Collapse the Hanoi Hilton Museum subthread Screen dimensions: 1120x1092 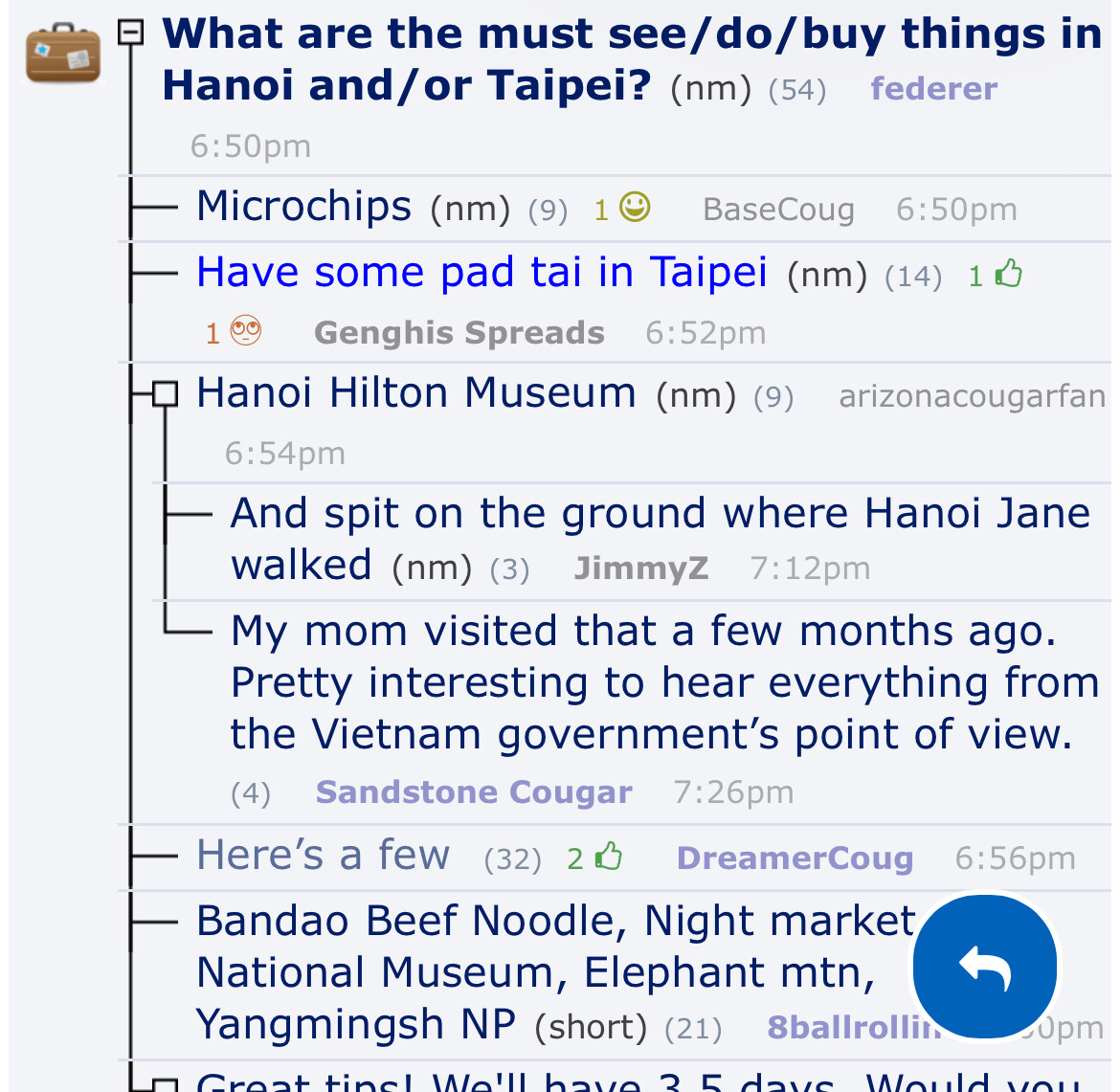165,393
